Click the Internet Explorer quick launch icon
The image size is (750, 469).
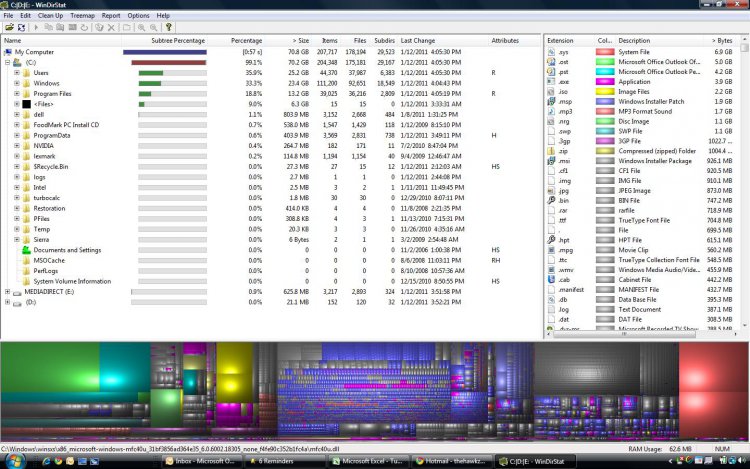pos(46,461)
